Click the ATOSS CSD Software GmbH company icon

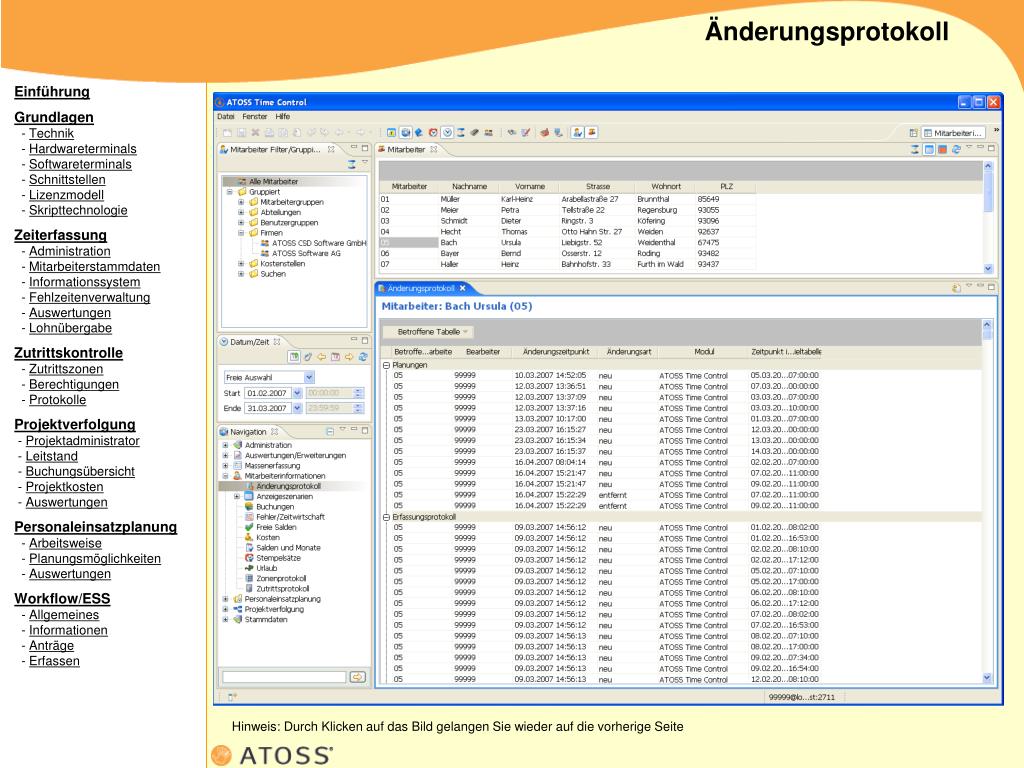pyautogui.click(x=264, y=243)
